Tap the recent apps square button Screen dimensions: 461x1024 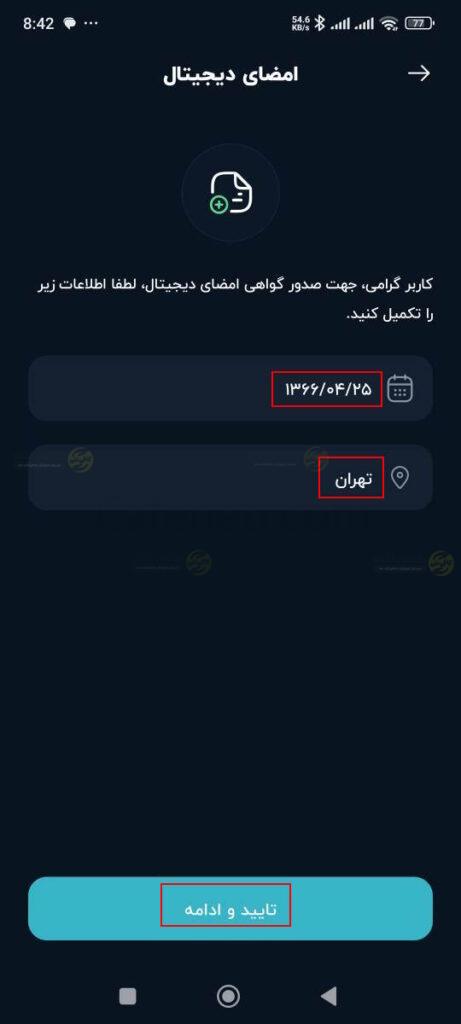128,995
